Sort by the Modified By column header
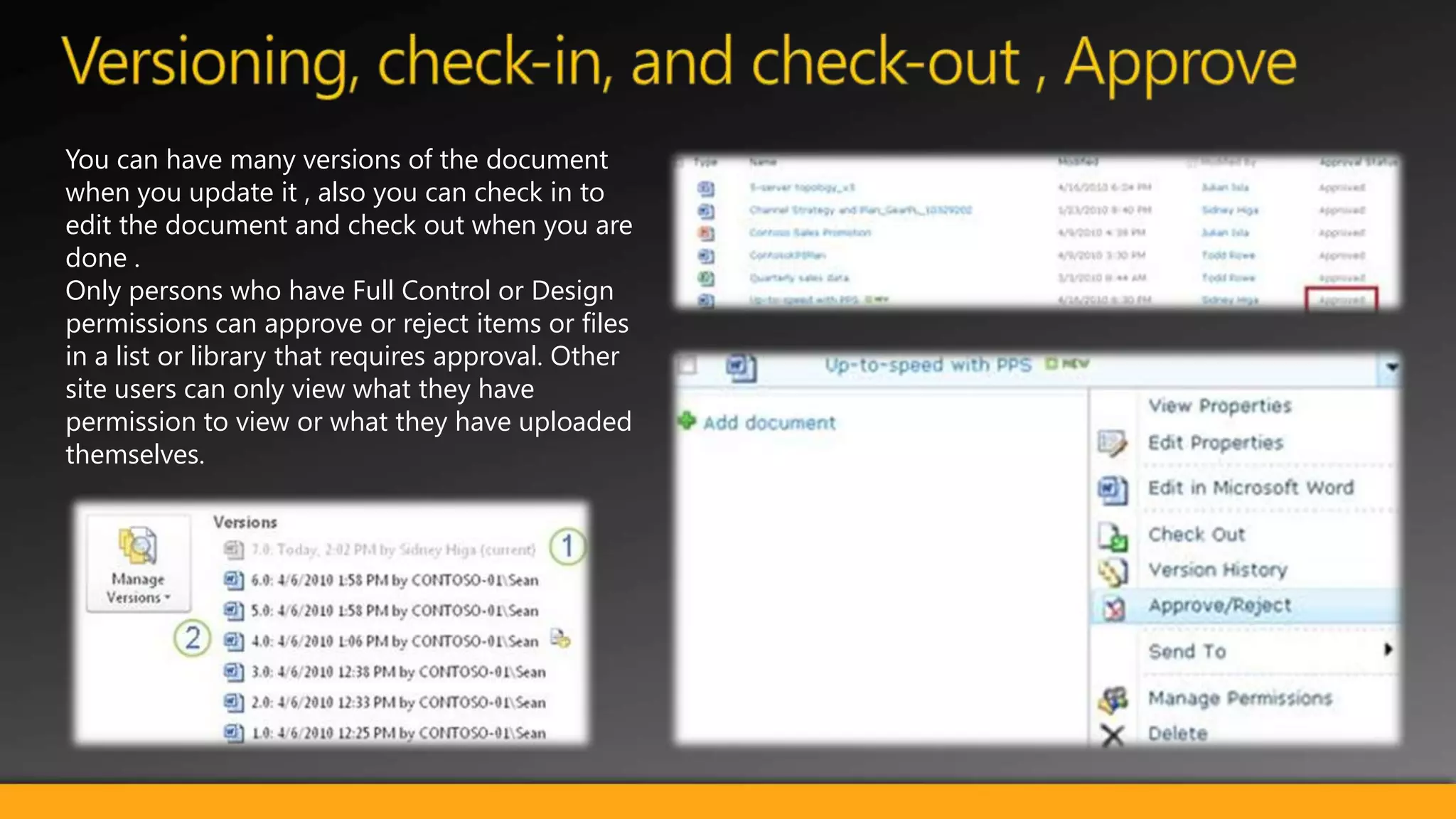The height and width of the screenshot is (819, 1456). [x=1228, y=162]
